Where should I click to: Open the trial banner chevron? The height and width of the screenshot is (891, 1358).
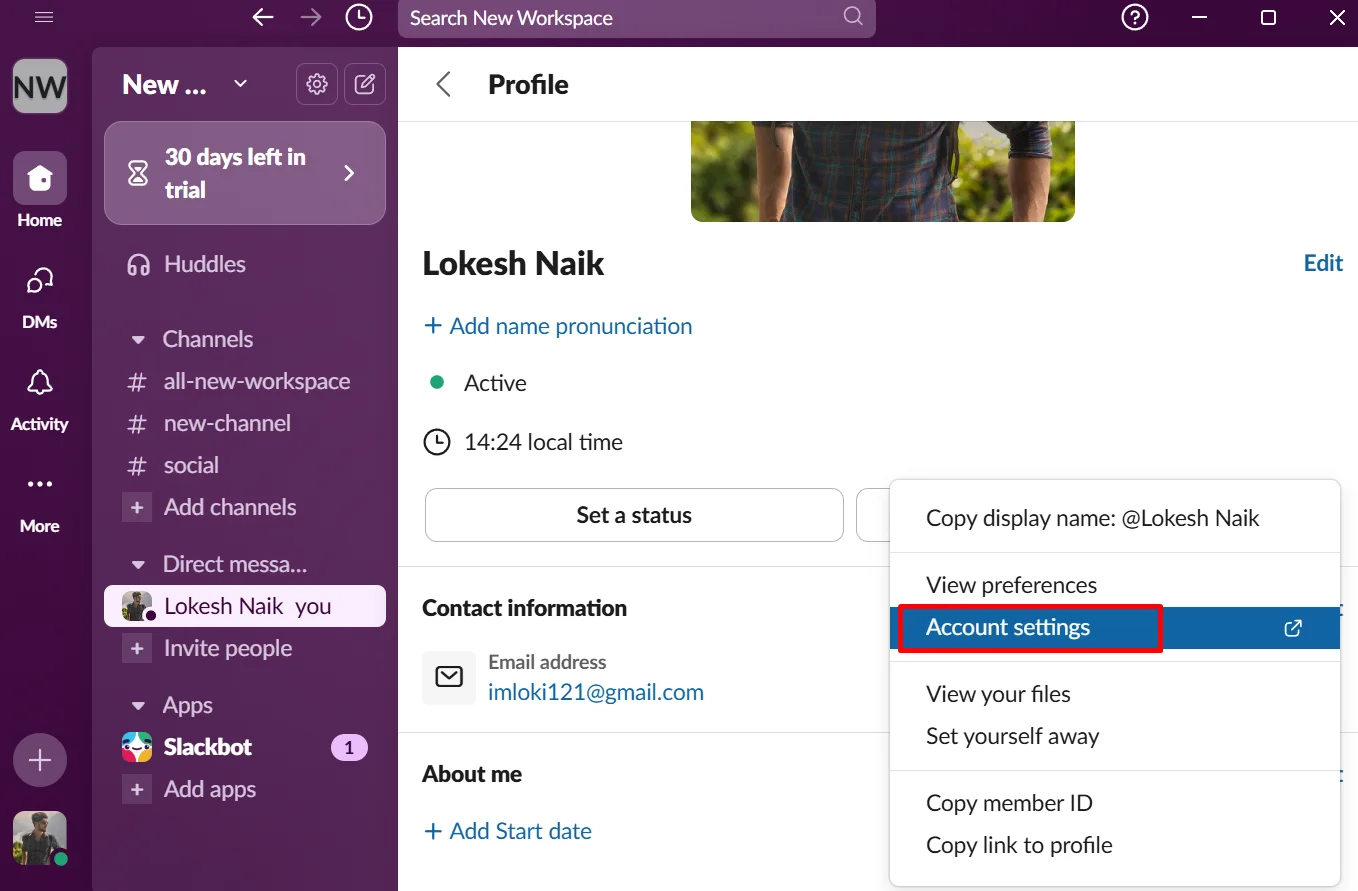click(x=349, y=173)
